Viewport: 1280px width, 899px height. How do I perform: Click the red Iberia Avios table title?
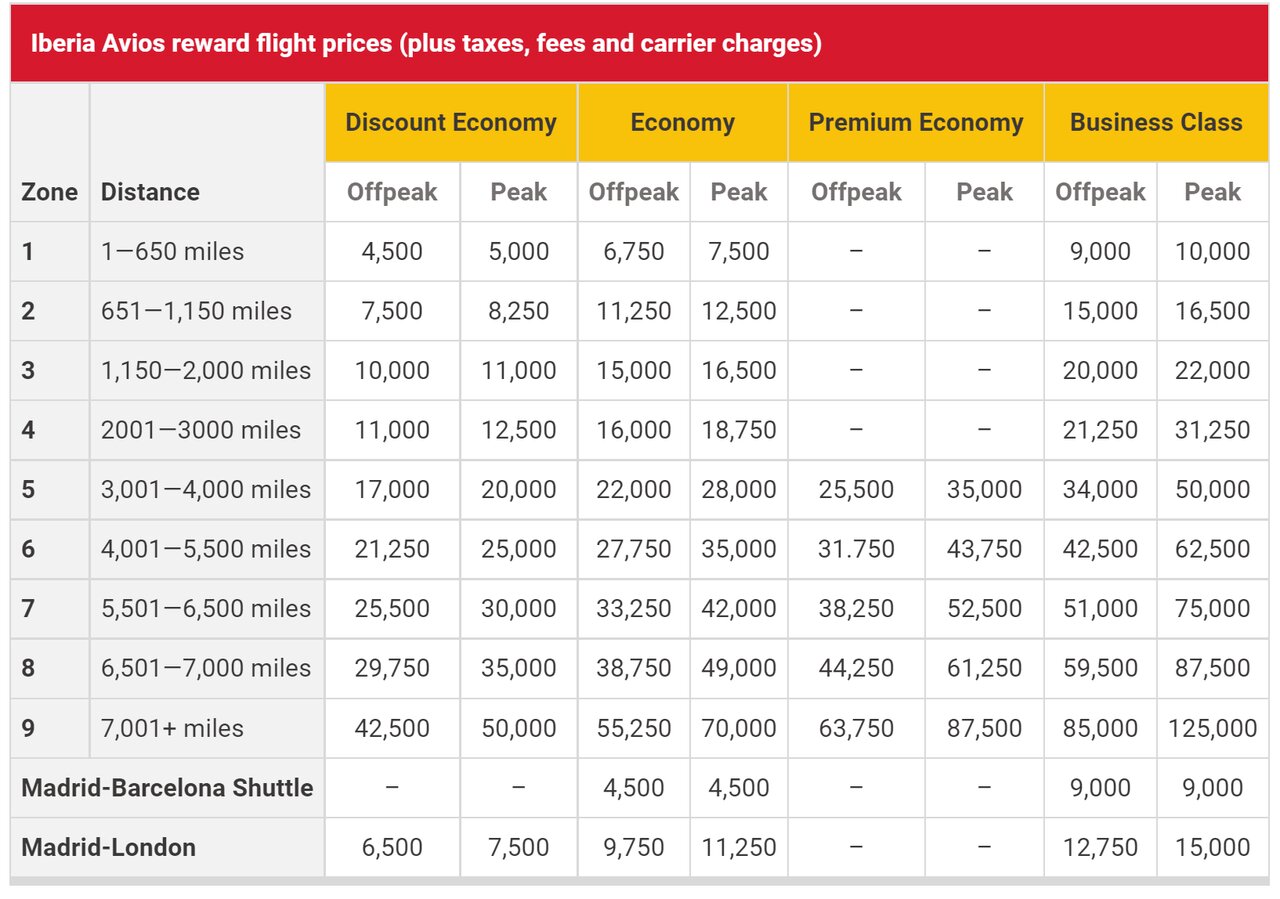(426, 45)
